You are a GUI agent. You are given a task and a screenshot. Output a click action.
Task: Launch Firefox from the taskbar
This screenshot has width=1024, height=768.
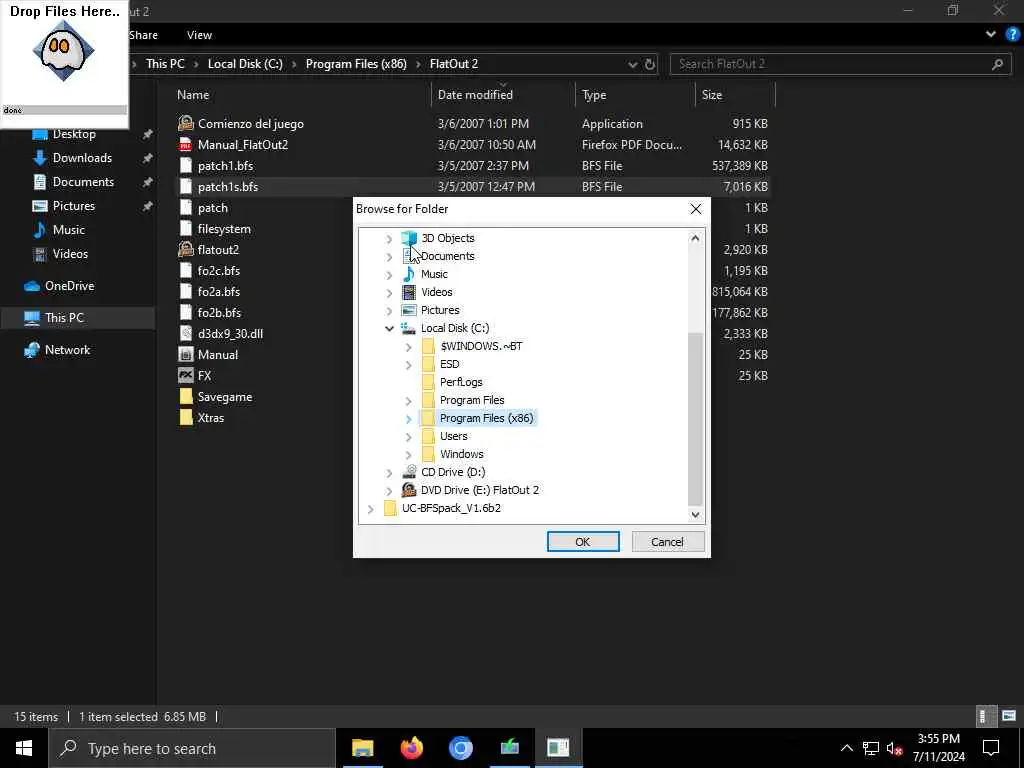pyautogui.click(x=411, y=748)
